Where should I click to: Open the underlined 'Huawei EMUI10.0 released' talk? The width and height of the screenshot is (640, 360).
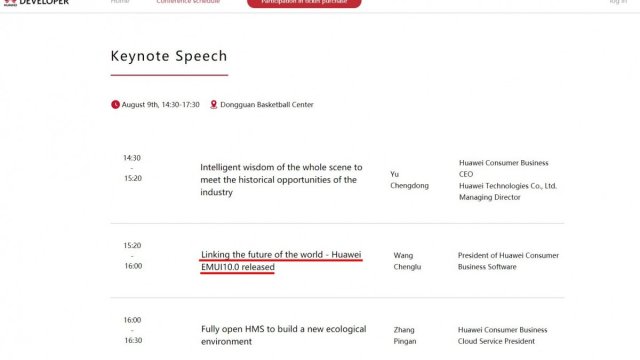pos(281,261)
